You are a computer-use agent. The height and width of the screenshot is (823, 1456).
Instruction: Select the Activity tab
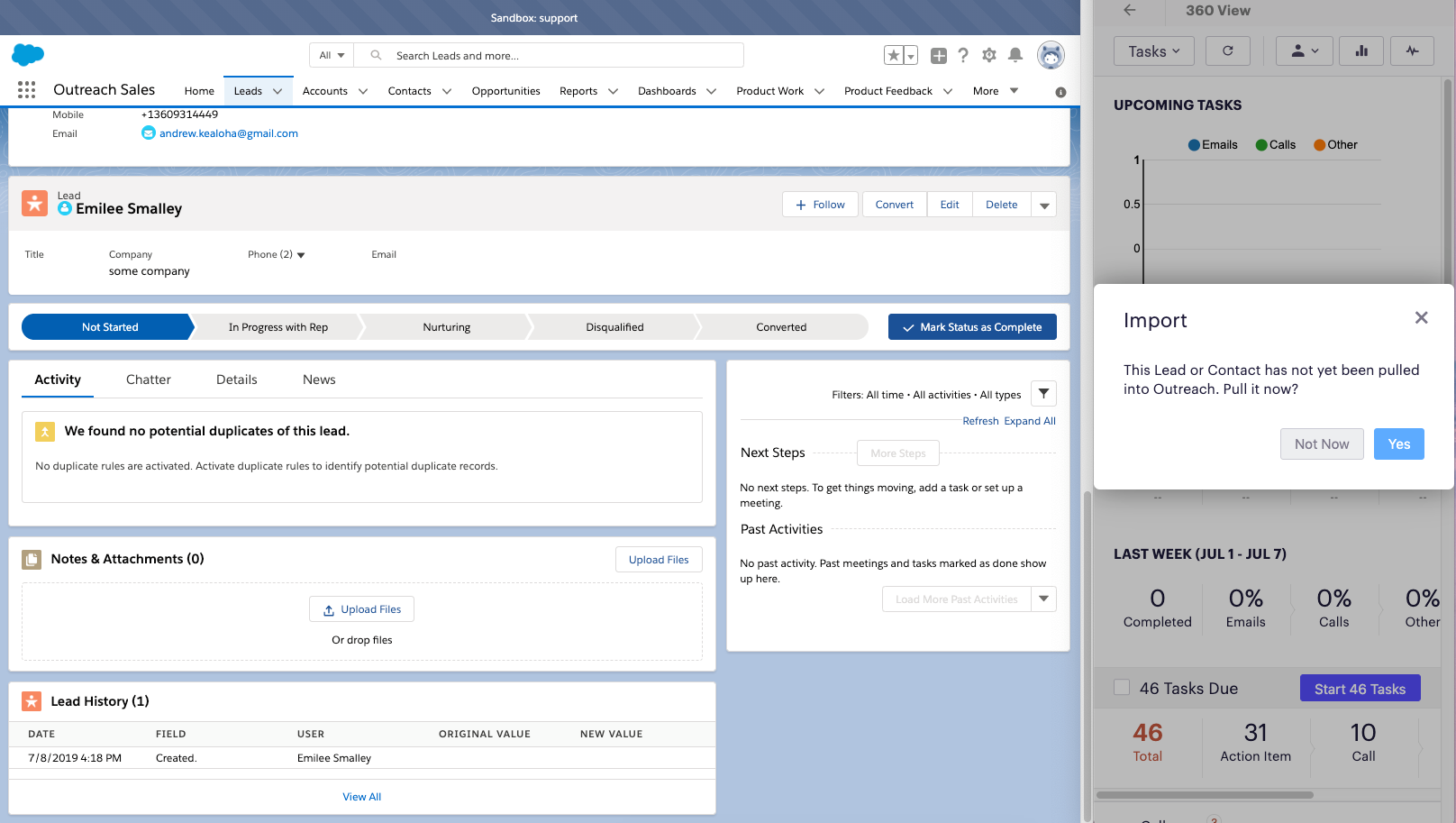(x=58, y=379)
